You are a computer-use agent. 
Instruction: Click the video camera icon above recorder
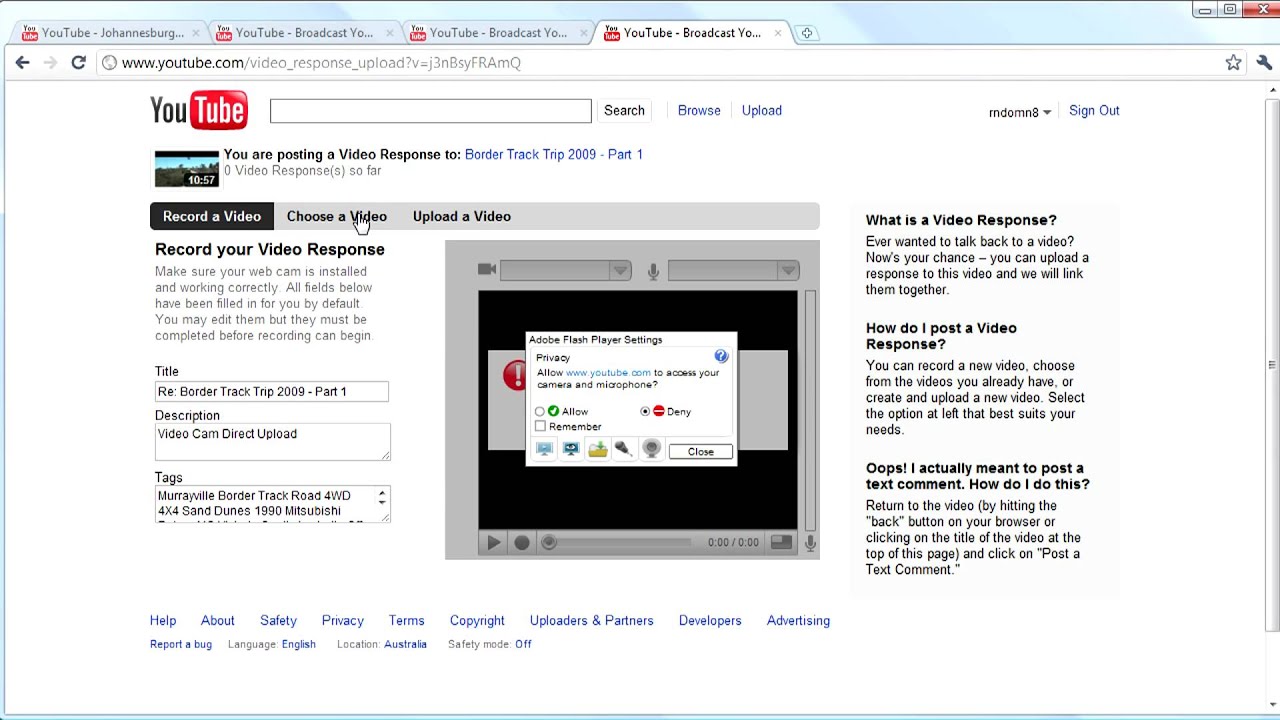pos(487,269)
